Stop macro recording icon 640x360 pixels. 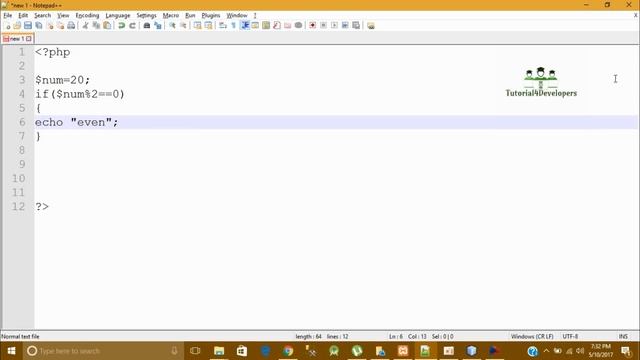coord(323,26)
